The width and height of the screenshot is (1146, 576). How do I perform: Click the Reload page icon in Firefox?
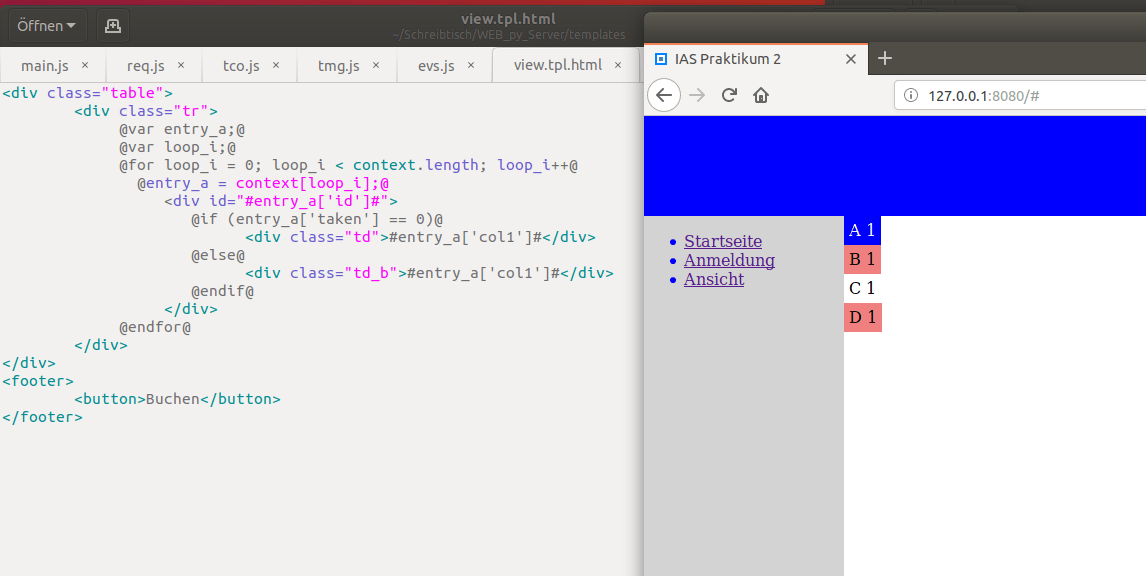click(x=729, y=94)
